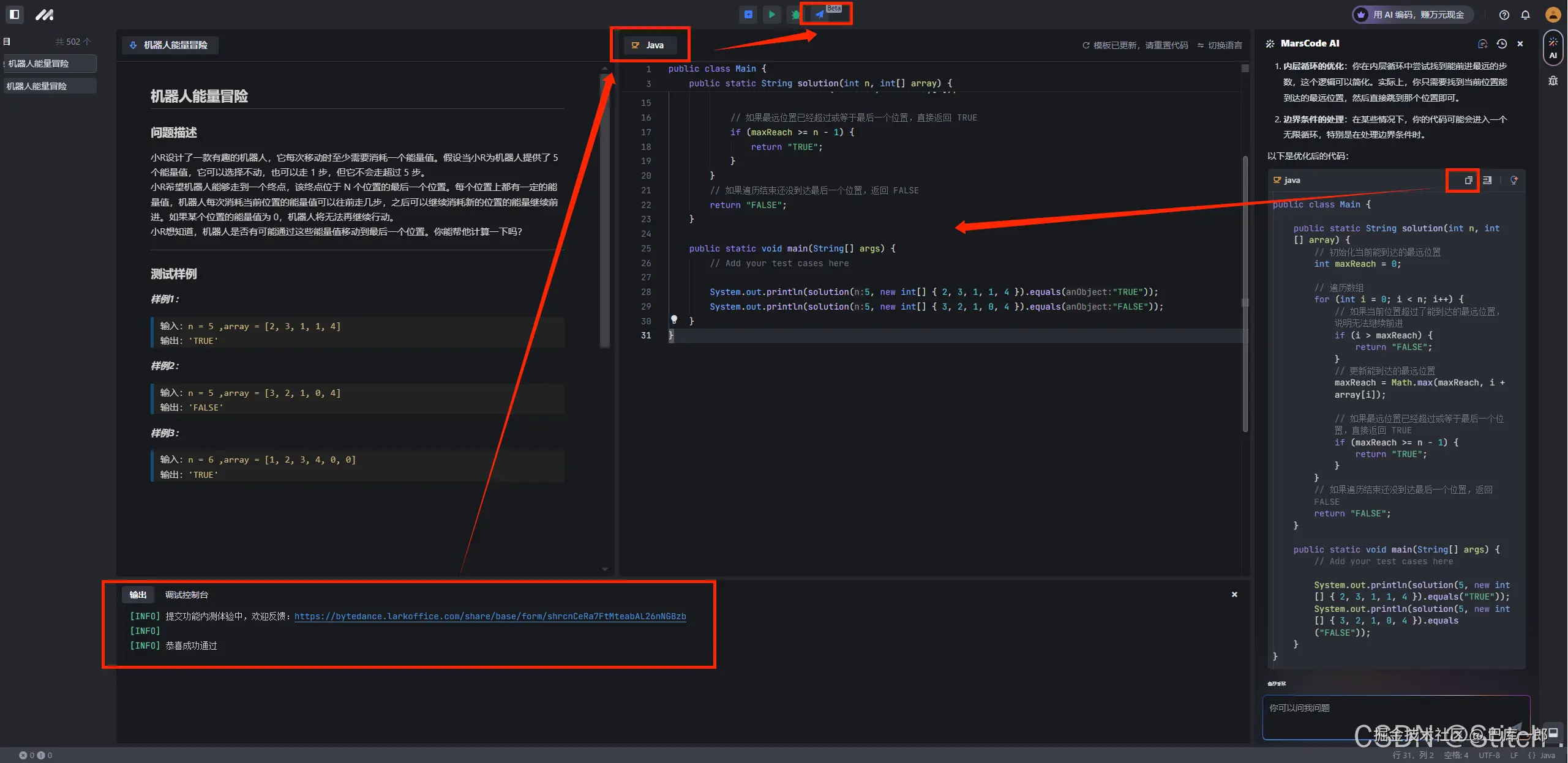
Task: Click the lightbulb hint on line 30
Action: [x=673, y=319]
